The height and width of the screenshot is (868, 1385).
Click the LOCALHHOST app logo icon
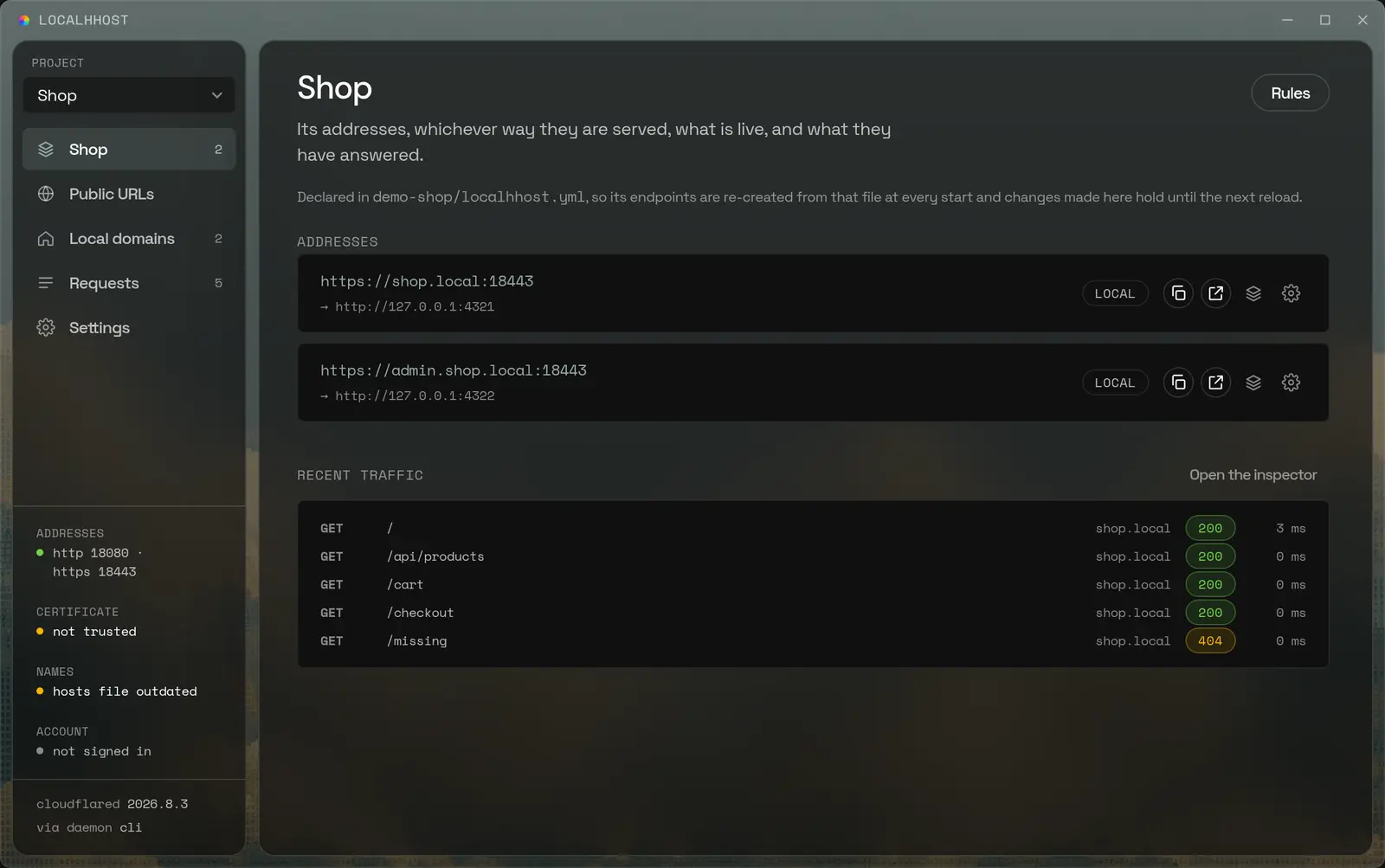point(24,20)
